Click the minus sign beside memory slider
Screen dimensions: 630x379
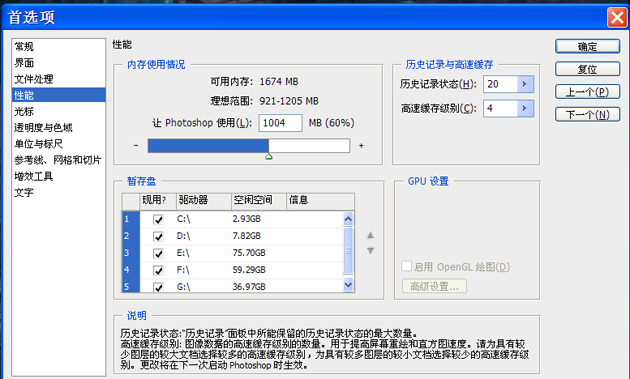pyautogui.click(x=136, y=145)
